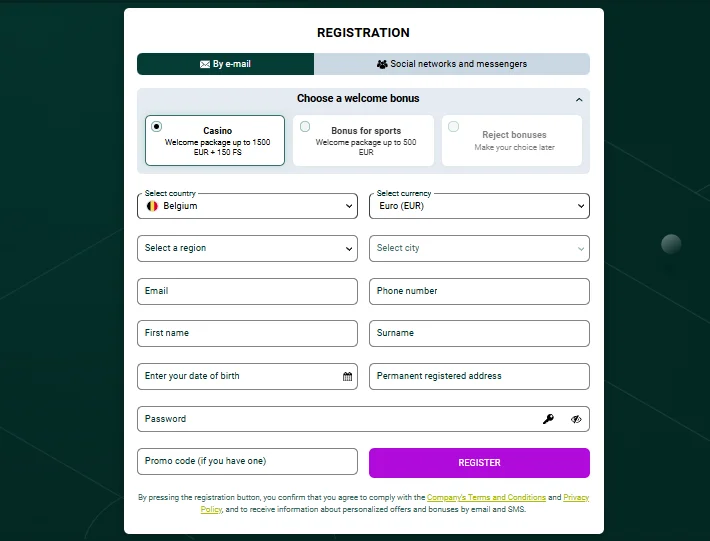Collapse the Choose a welcome bonus section
Screen dimensions: 710x541
(579, 100)
